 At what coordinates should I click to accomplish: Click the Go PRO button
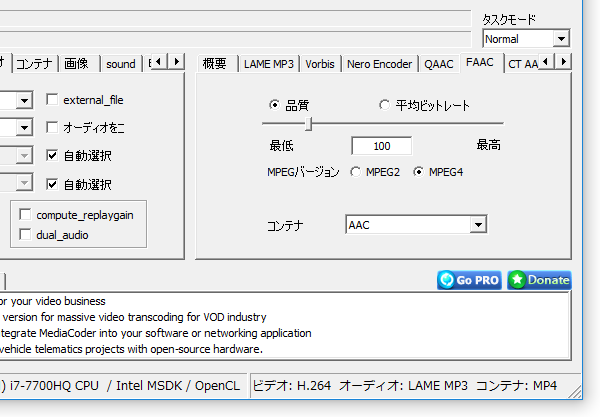tap(469, 280)
